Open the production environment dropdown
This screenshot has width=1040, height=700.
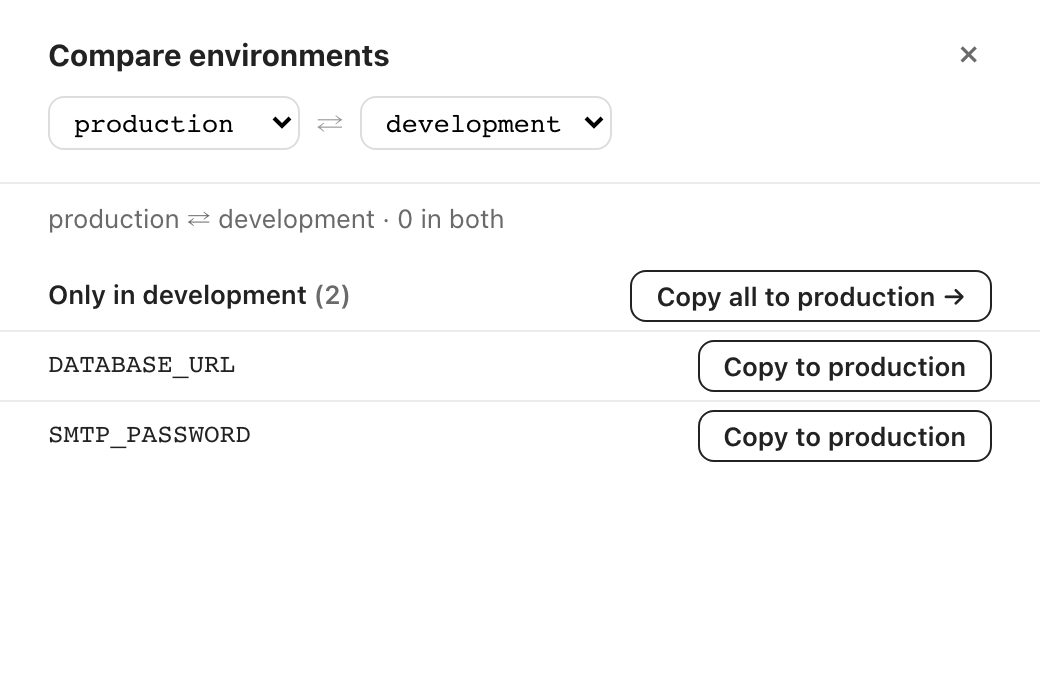(x=174, y=123)
